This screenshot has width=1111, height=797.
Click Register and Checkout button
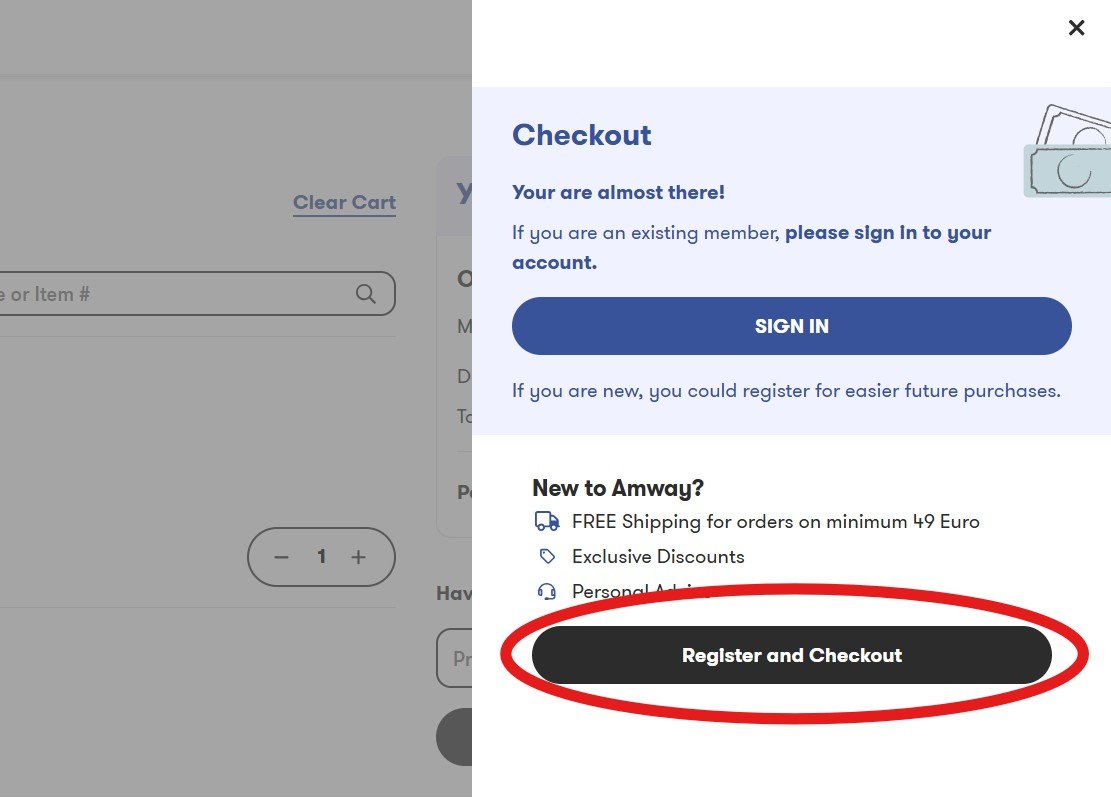click(791, 655)
